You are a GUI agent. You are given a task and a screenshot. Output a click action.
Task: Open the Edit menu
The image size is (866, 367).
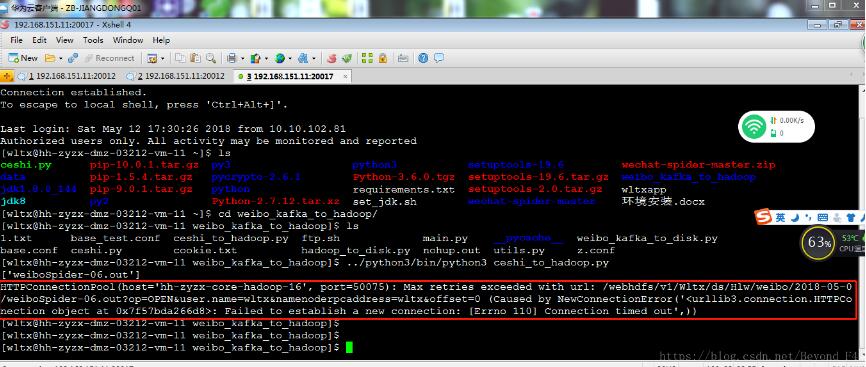39,40
